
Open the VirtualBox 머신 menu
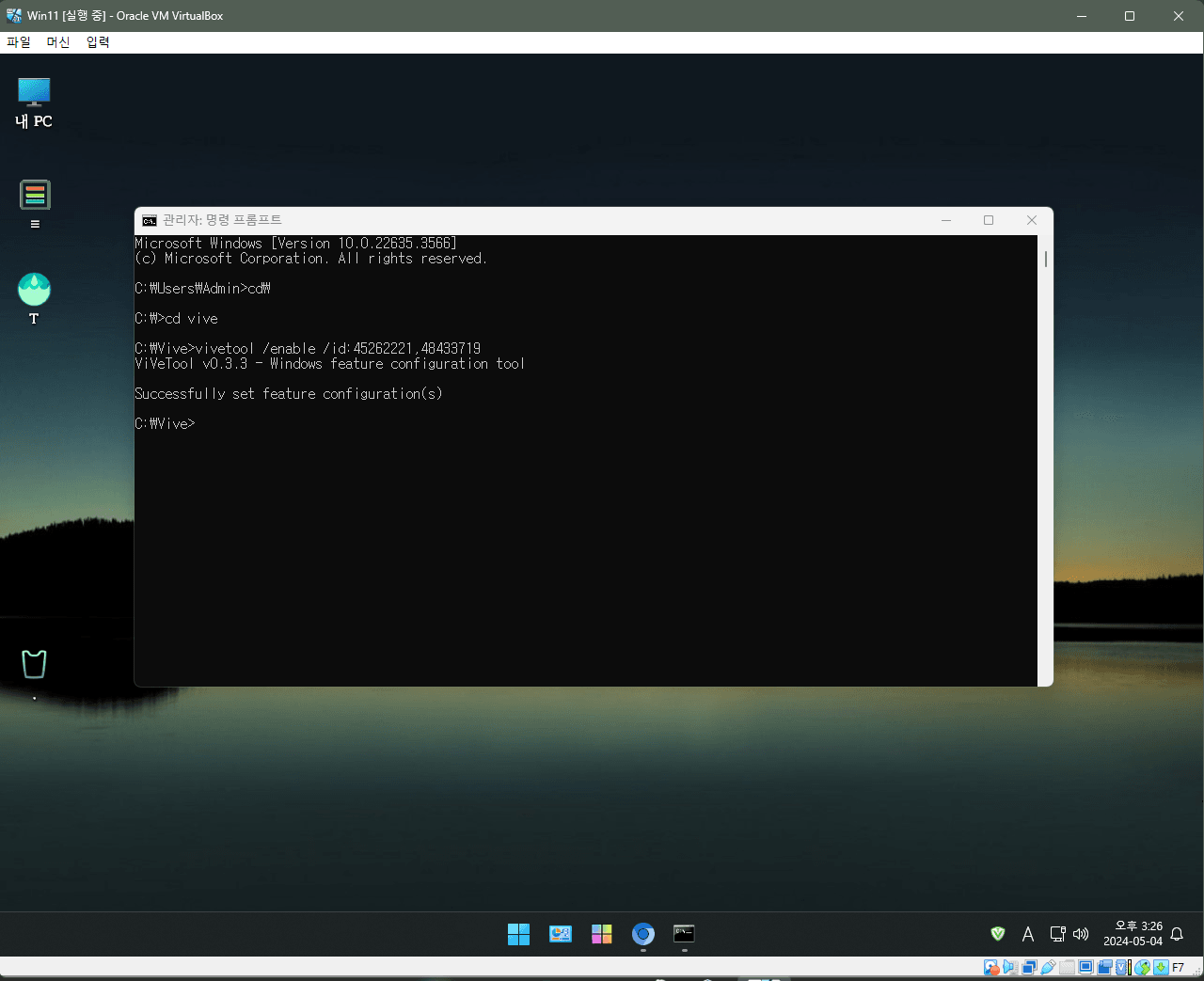pos(58,42)
